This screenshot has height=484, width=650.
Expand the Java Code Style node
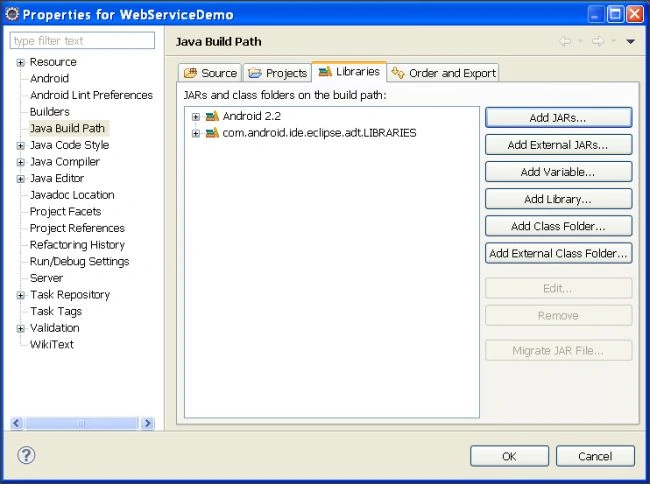click(x=20, y=145)
